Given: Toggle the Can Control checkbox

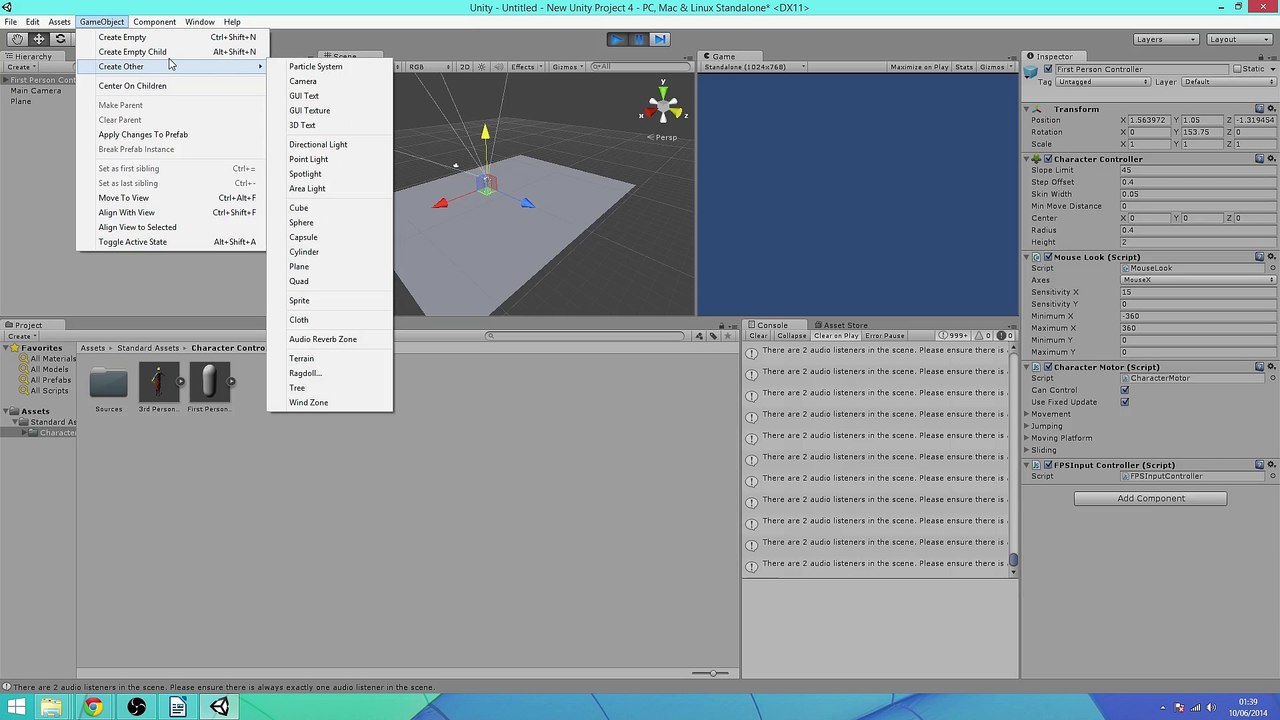Looking at the screenshot, I should point(1125,390).
